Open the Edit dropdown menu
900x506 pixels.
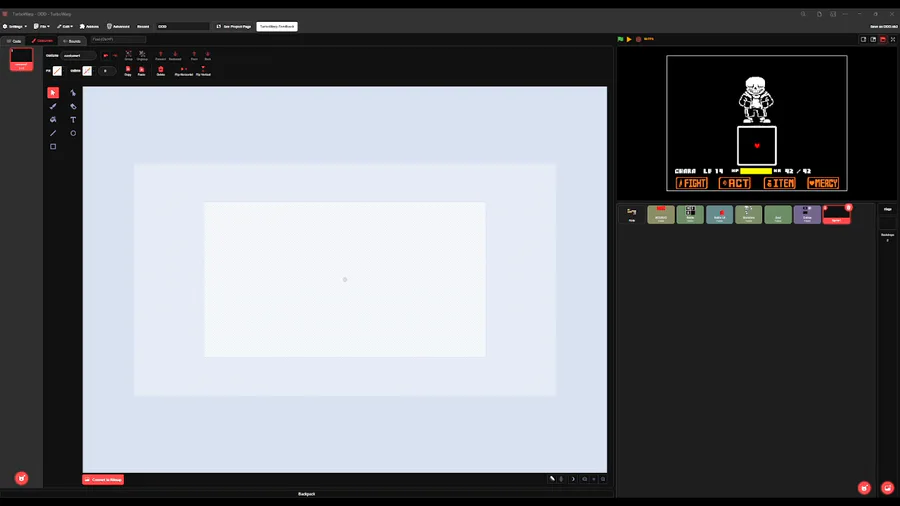pyautogui.click(x=65, y=26)
